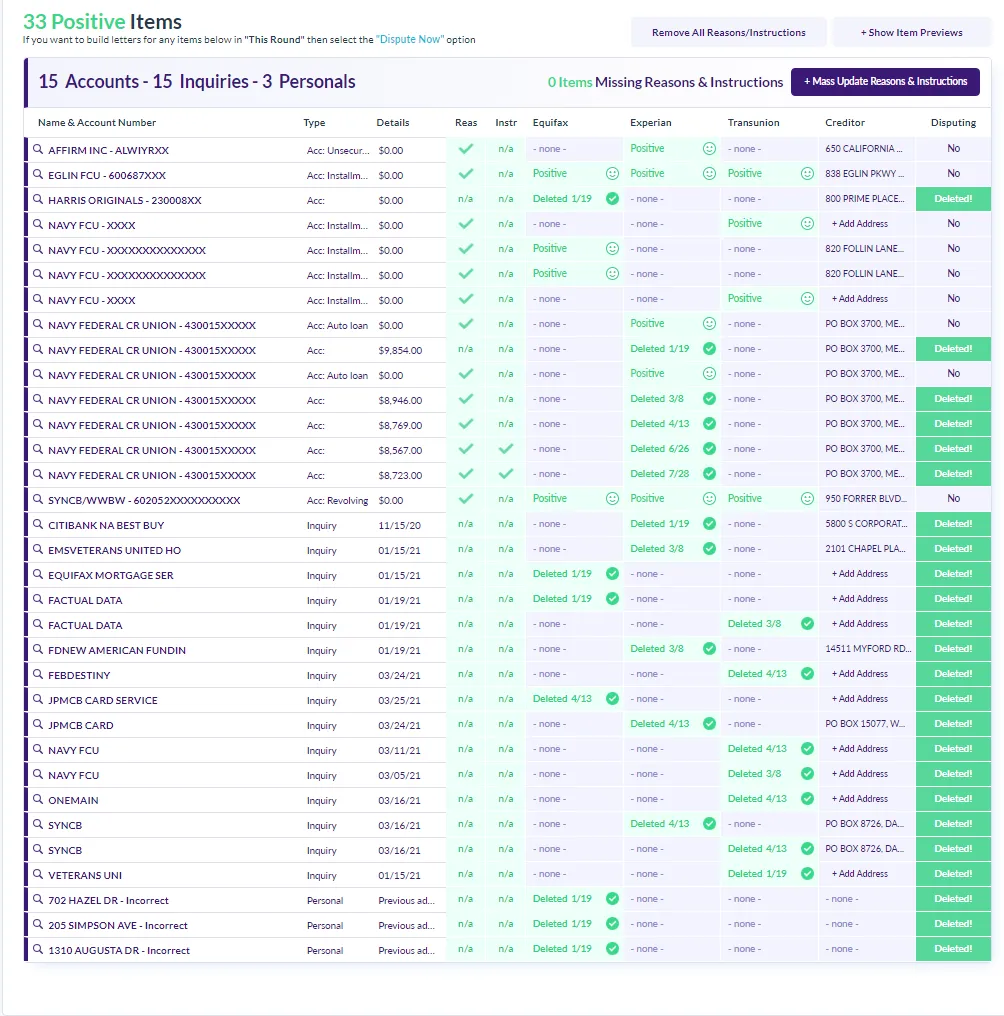
Task: Add address for ONEMAIN inquiry
Action: 860,799
